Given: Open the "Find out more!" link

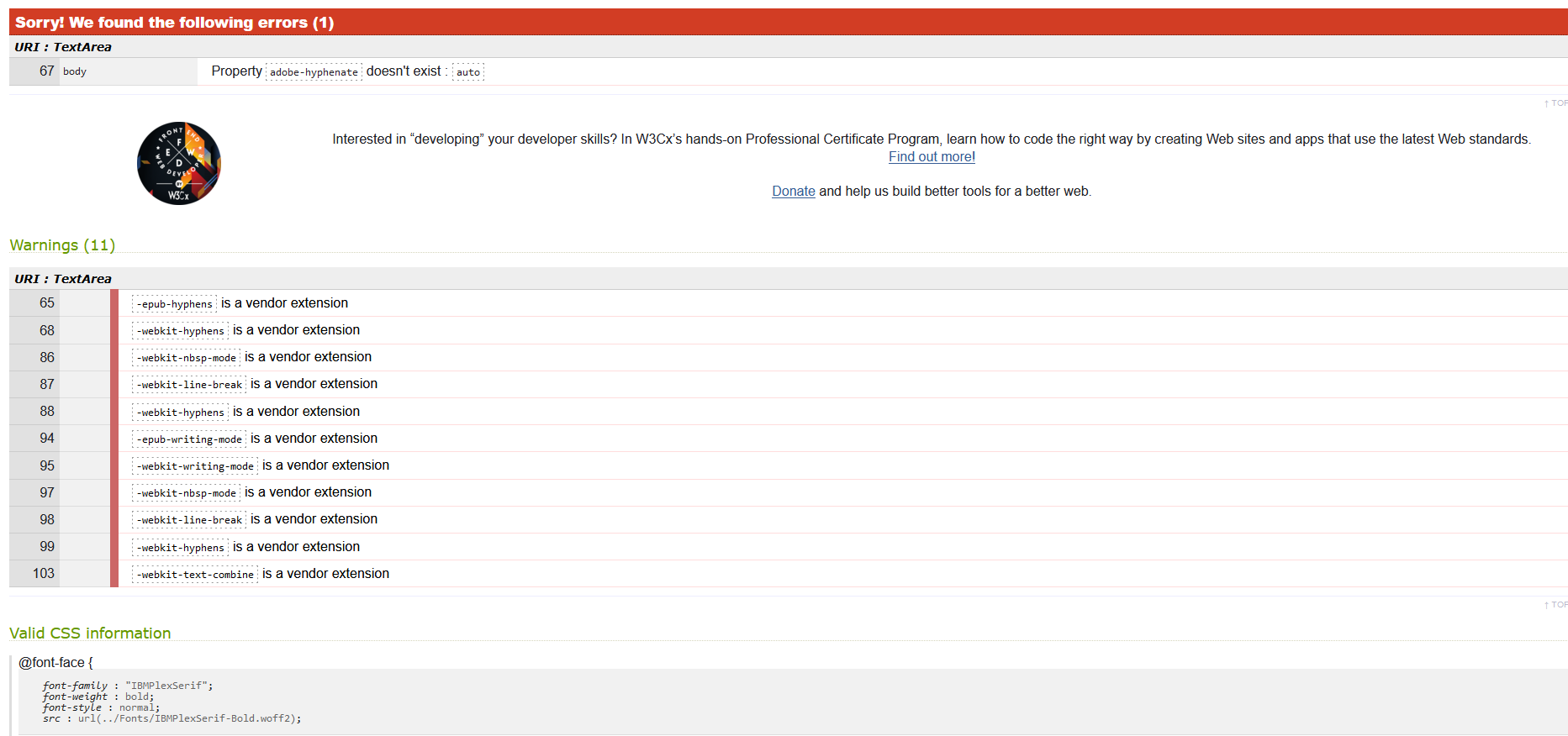Looking at the screenshot, I should (x=932, y=157).
